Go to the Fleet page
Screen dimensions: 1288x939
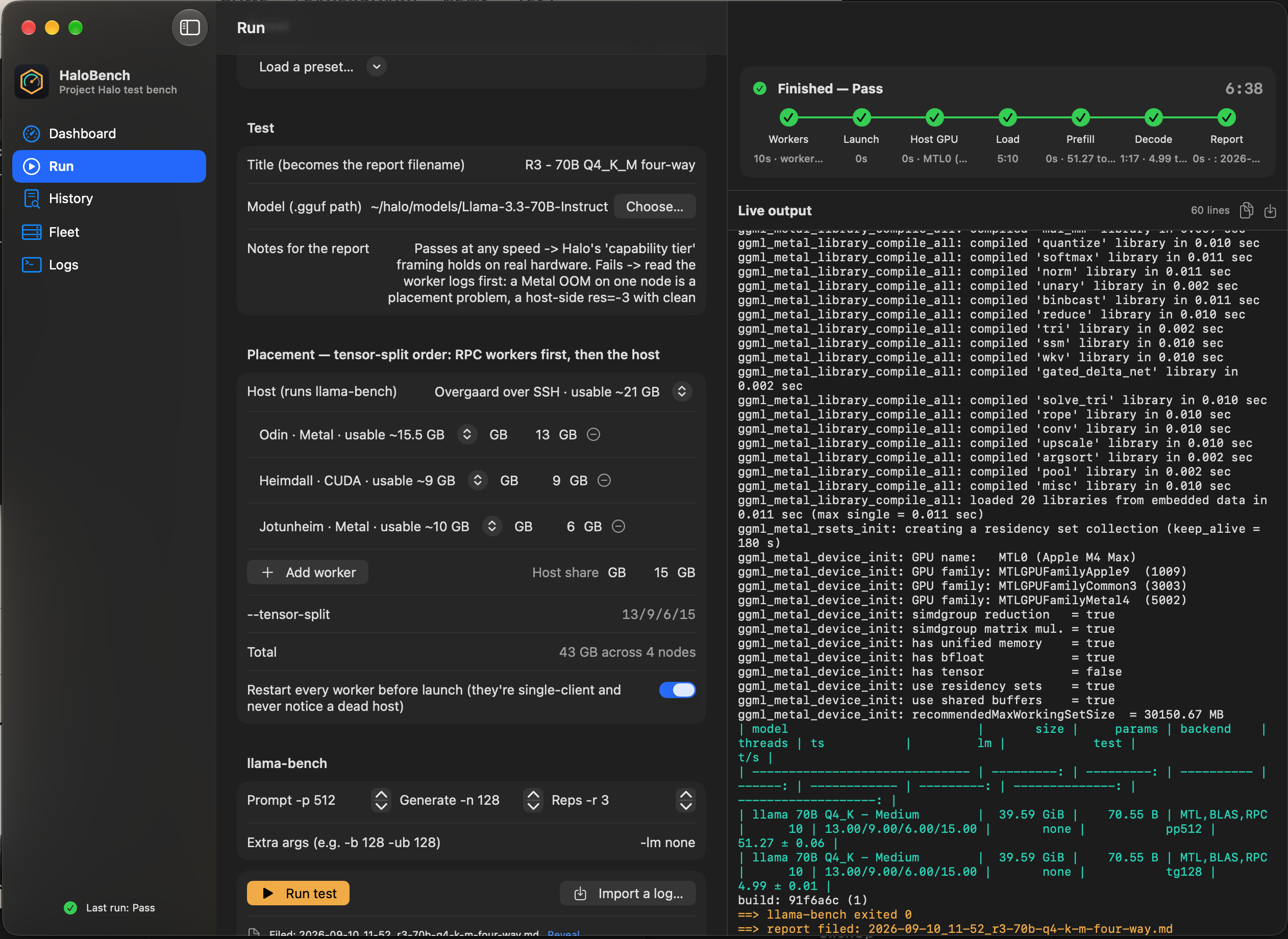[x=109, y=232]
